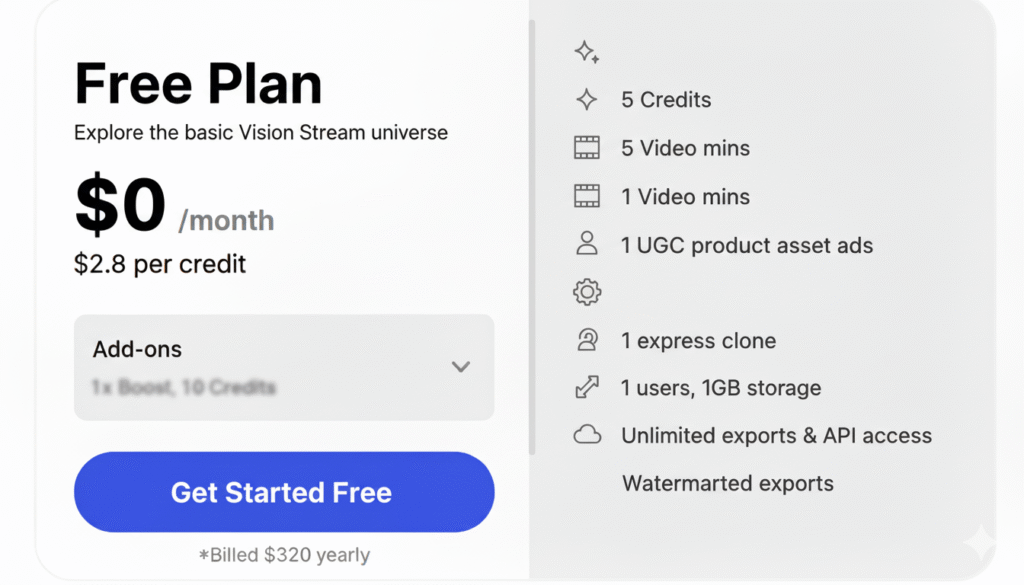Click the 1 express clone feature label
Viewport: 1024px width, 585px height.
(698, 340)
